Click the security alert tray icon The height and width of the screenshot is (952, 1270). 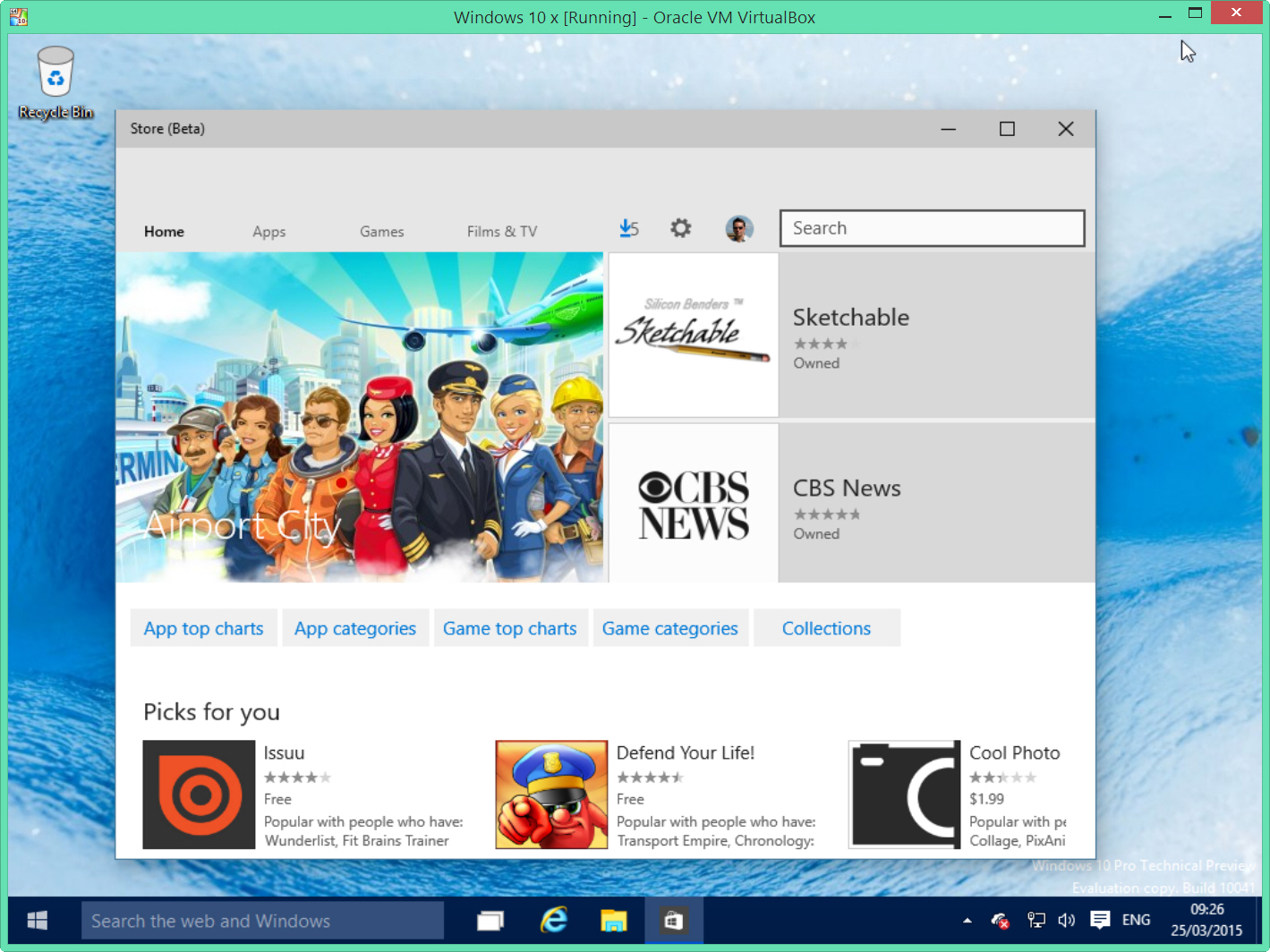point(1001,920)
